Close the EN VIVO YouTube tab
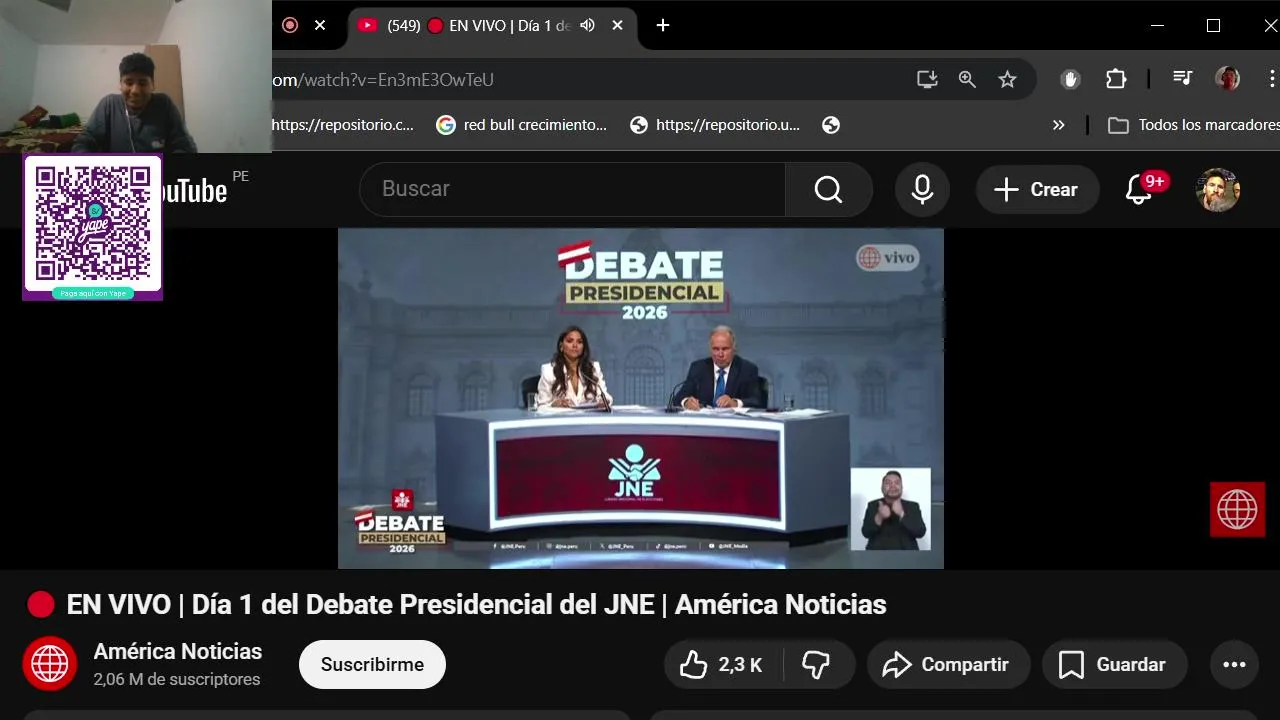1280x720 pixels. pos(618,26)
